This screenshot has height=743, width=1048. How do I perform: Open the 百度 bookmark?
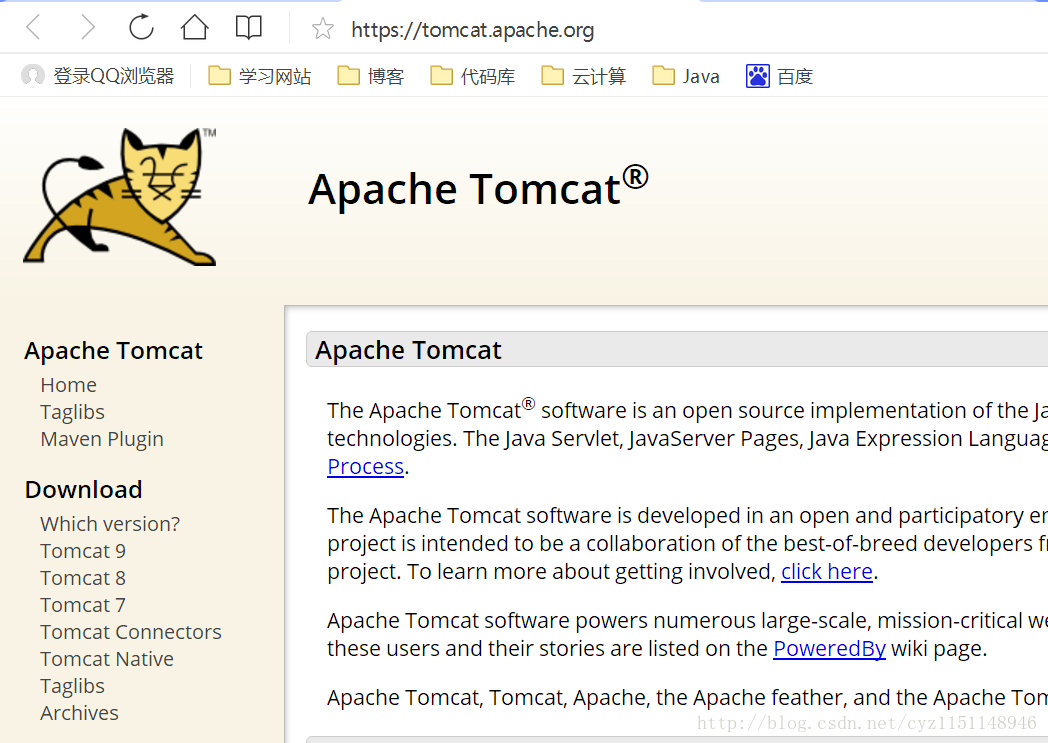779,76
